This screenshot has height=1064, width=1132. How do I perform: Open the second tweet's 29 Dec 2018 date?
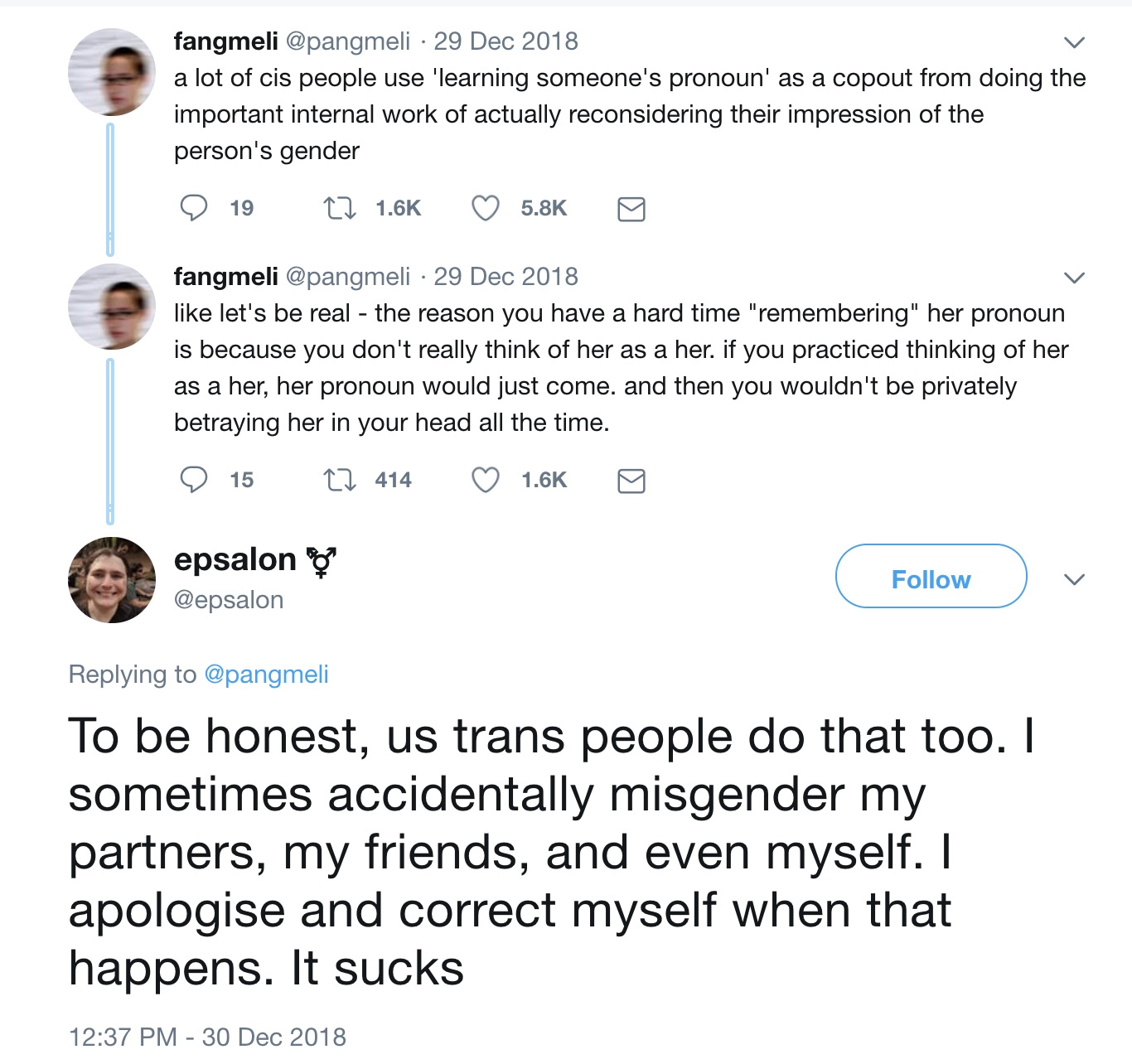coord(506,276)
